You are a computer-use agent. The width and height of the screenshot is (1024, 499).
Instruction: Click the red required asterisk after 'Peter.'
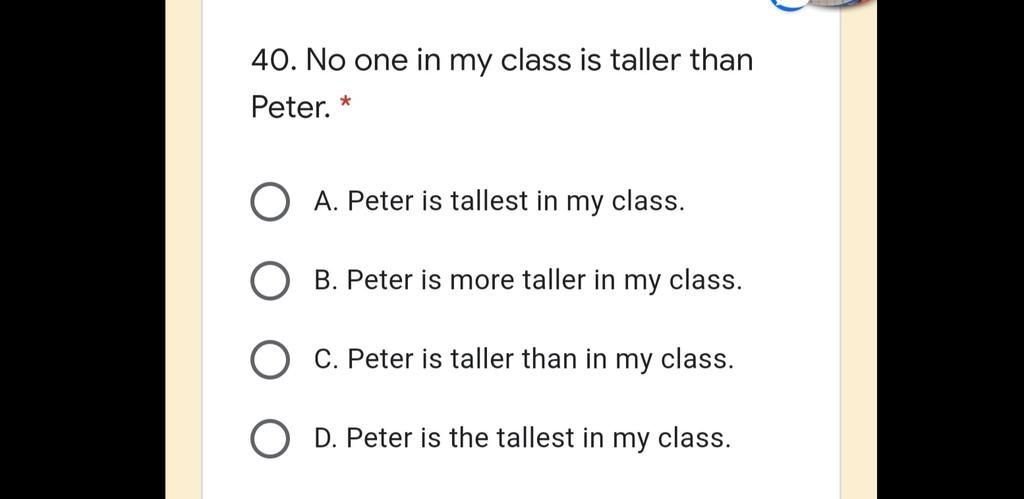point(345,103)
